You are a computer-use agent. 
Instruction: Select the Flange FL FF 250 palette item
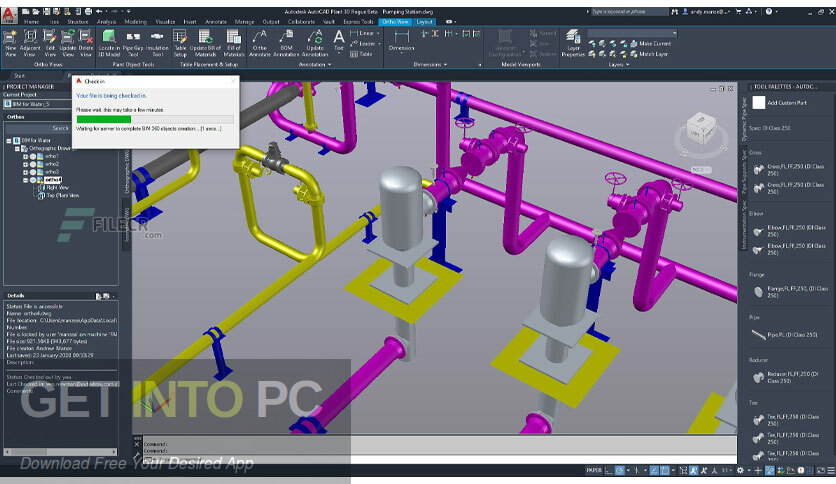[x=790, y=292]
